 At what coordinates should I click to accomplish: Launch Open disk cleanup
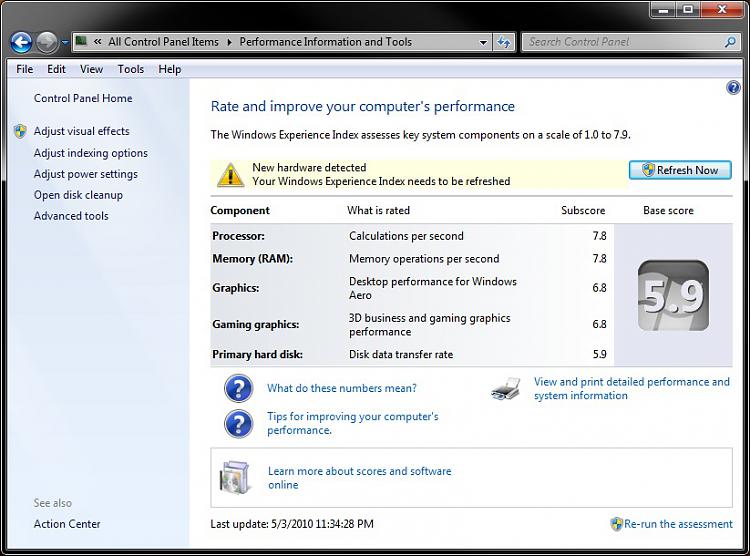coord(78,195)
